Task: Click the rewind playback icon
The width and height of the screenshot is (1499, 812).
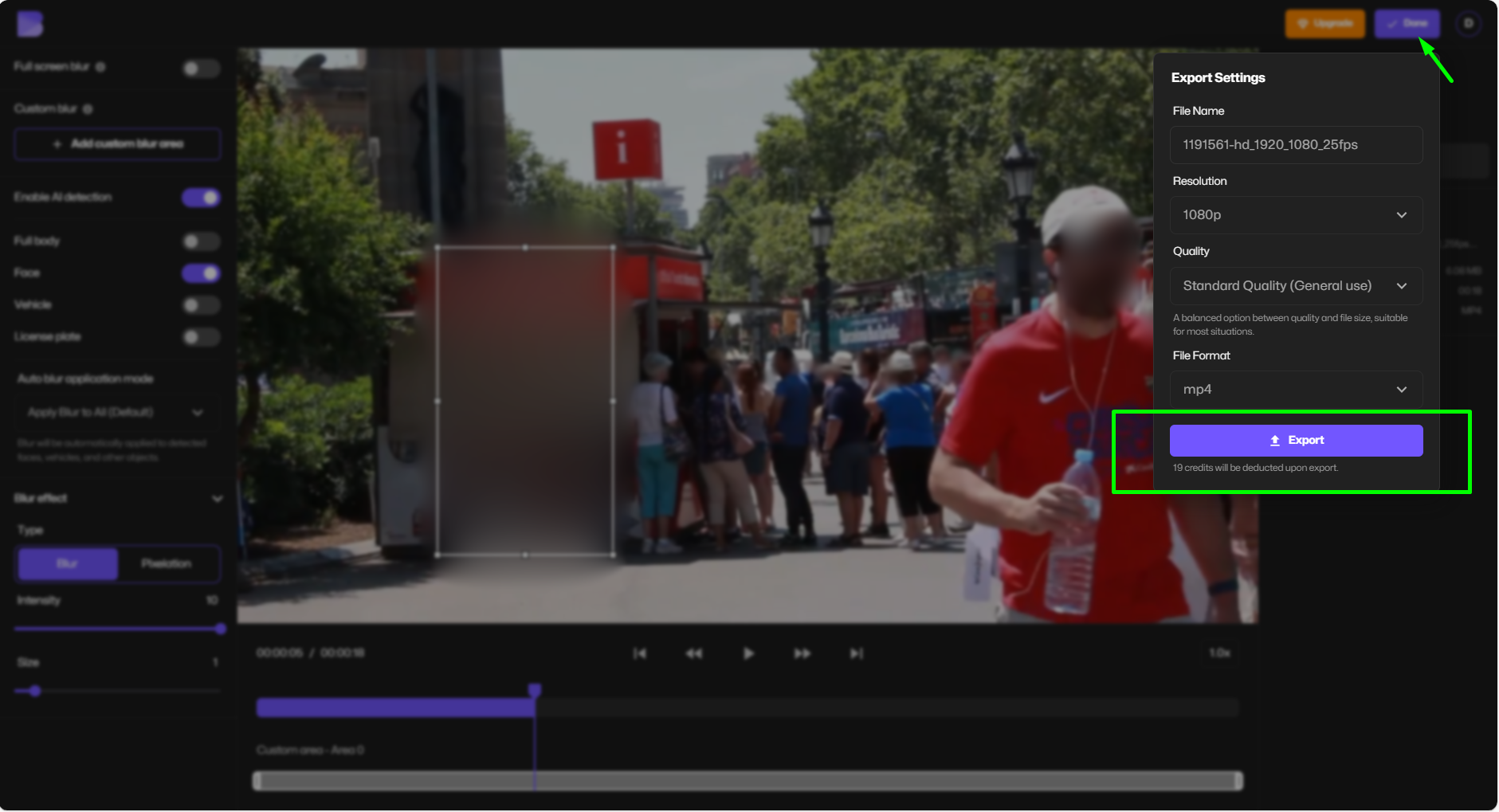Action: pos(694,653)
